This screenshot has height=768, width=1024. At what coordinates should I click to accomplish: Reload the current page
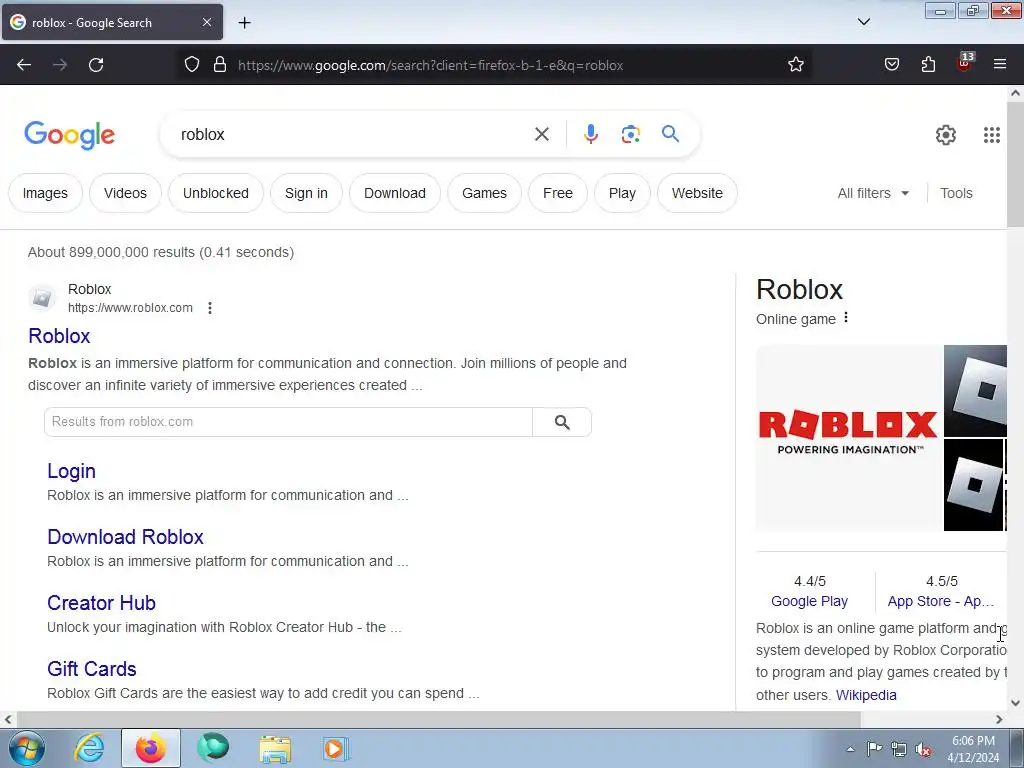(96, 65)
